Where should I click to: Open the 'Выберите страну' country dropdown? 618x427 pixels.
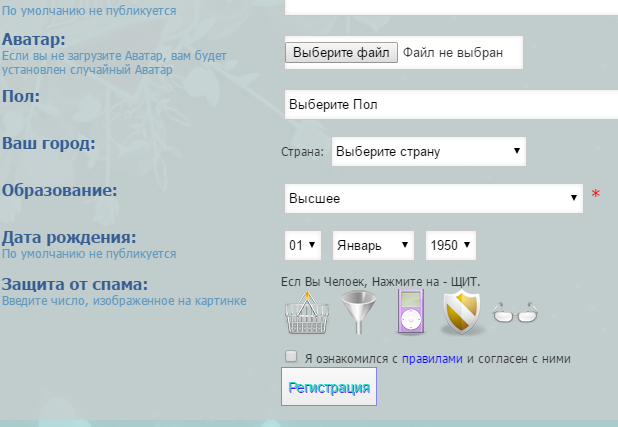[428, 152]
